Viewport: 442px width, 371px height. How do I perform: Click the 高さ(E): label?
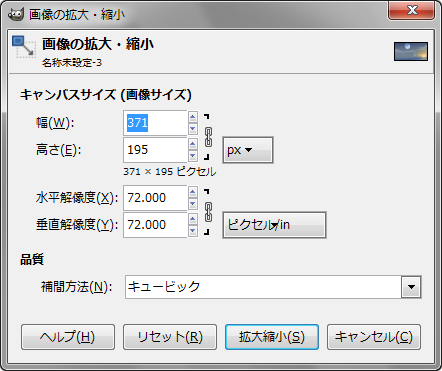click(58, 150)
